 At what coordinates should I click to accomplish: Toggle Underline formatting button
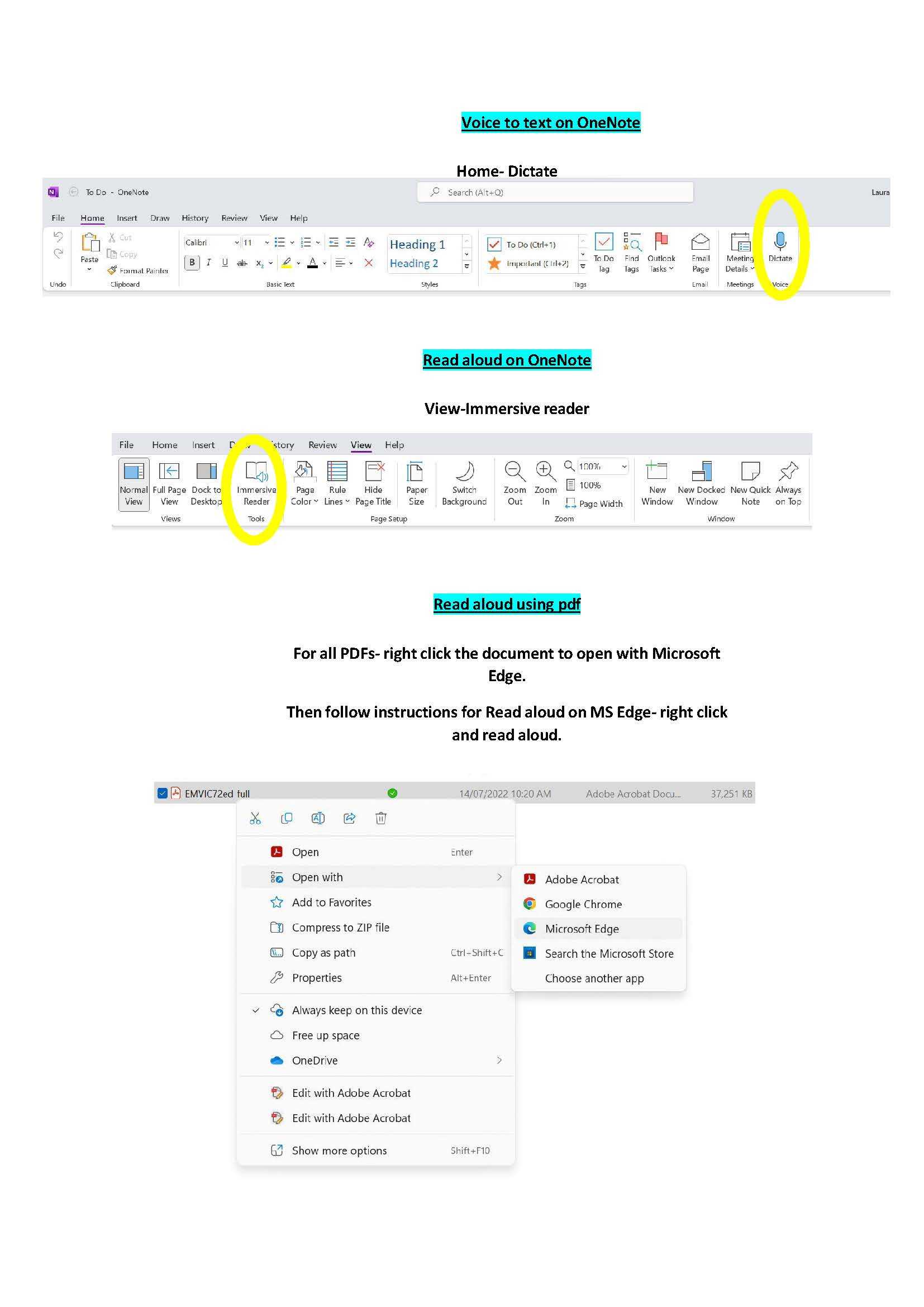pyautogui.click(x=225, y=263)
